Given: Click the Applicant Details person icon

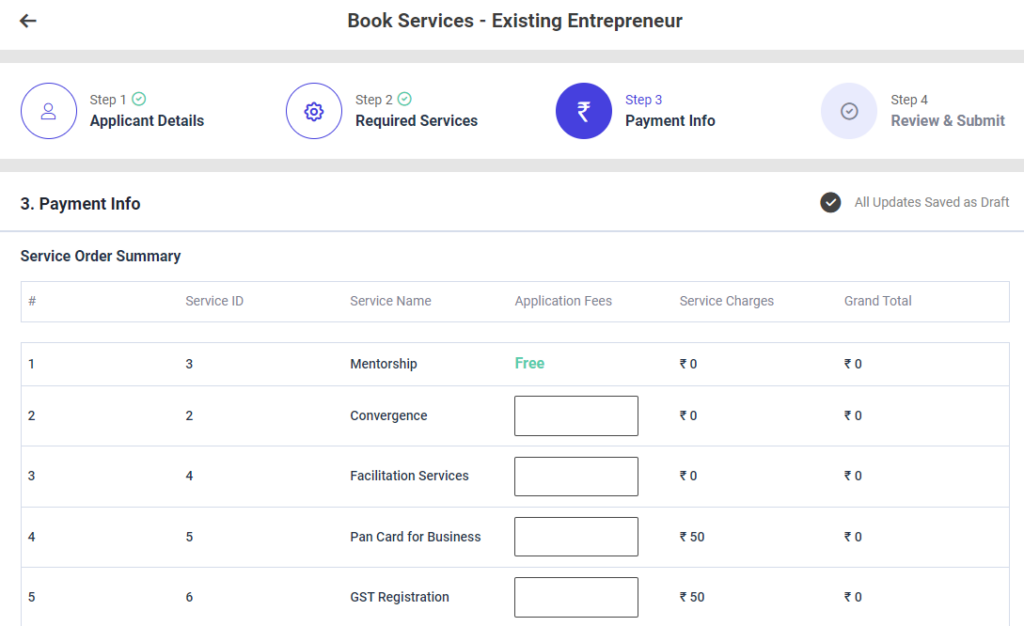Looking at the screenshot, I should [x=48, y=111].
